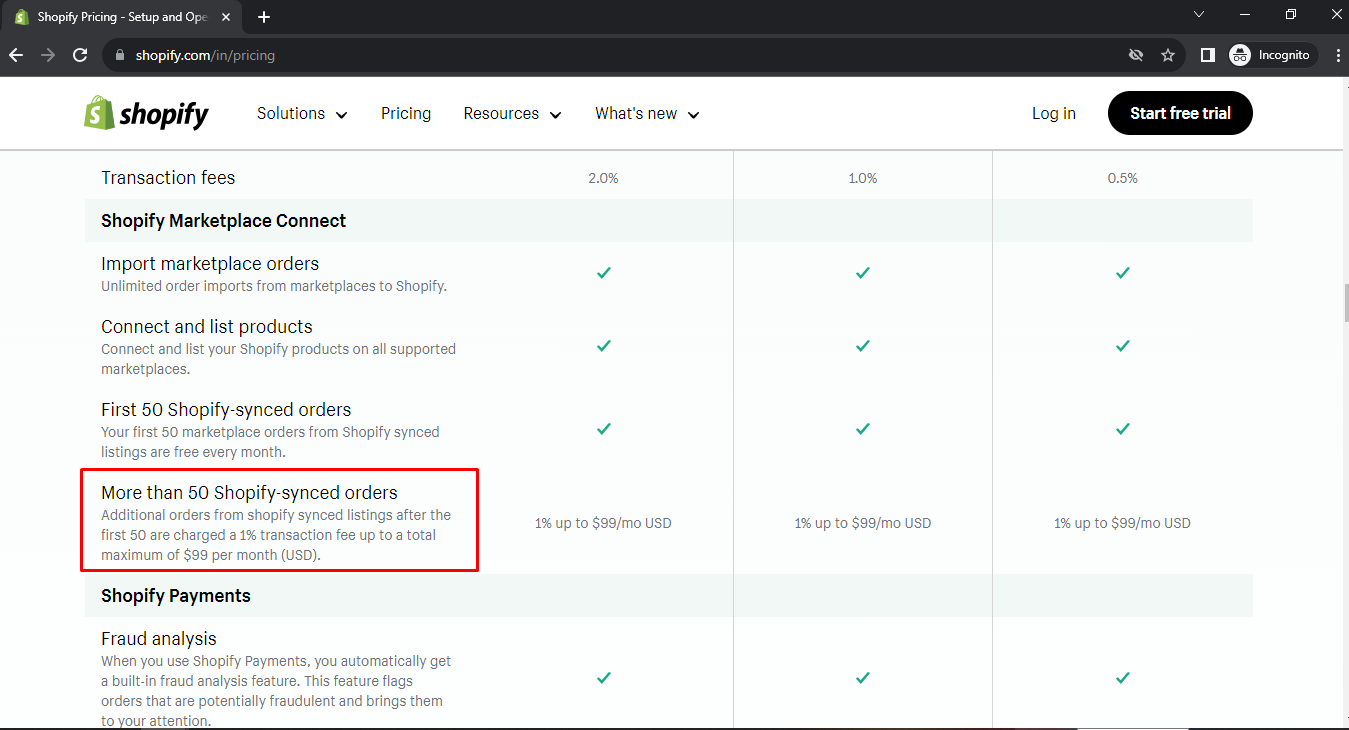Click Import marketplace orders feature title
Image resolution: width=1349 pixels, height=730 pixels.
click(210, 264)
